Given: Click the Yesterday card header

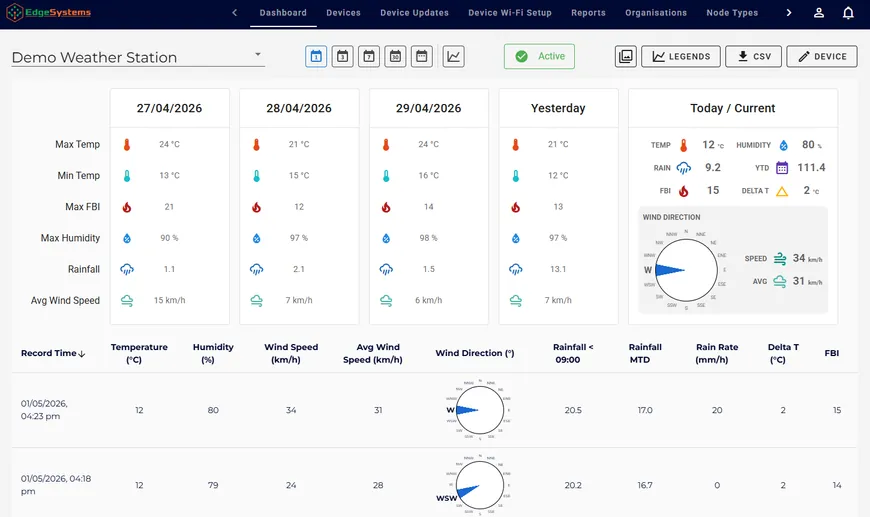Looking at the screenshot, I should point(558,108).
